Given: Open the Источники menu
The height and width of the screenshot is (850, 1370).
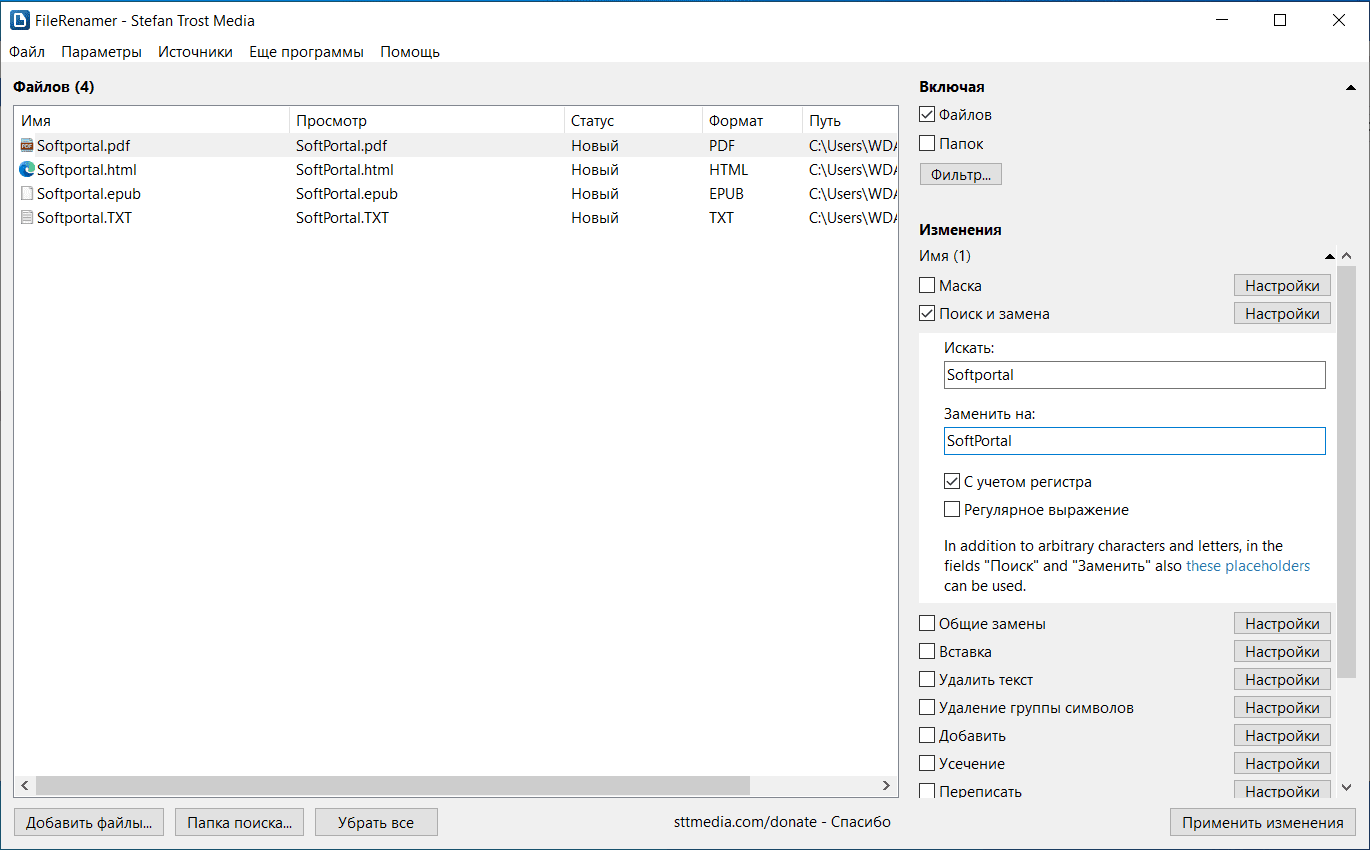Looking at the screenshot, I should click(x=195, y=52).
